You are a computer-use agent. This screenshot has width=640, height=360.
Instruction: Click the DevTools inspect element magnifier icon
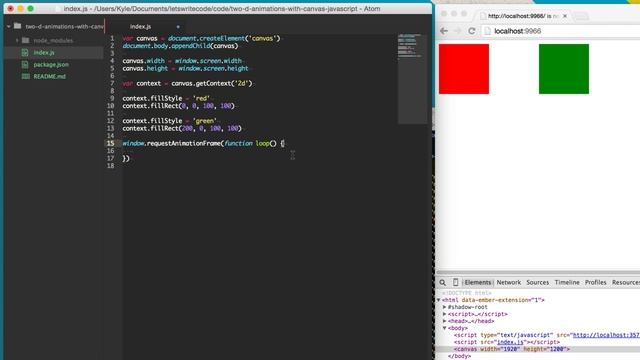pos(442,282)
